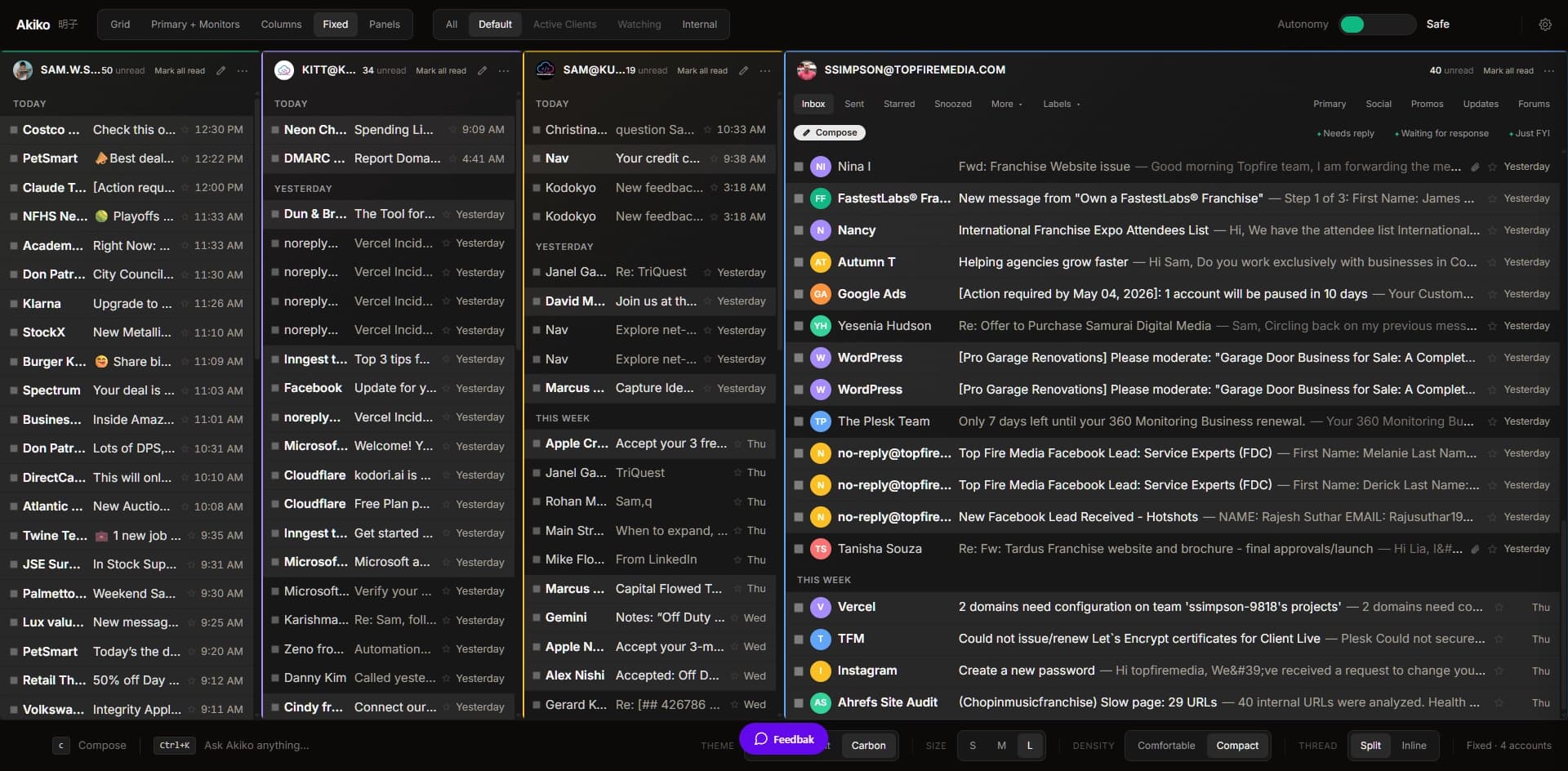
Task: Click Ahrefs Site Audit sender avatar
Action: [821, 702]
